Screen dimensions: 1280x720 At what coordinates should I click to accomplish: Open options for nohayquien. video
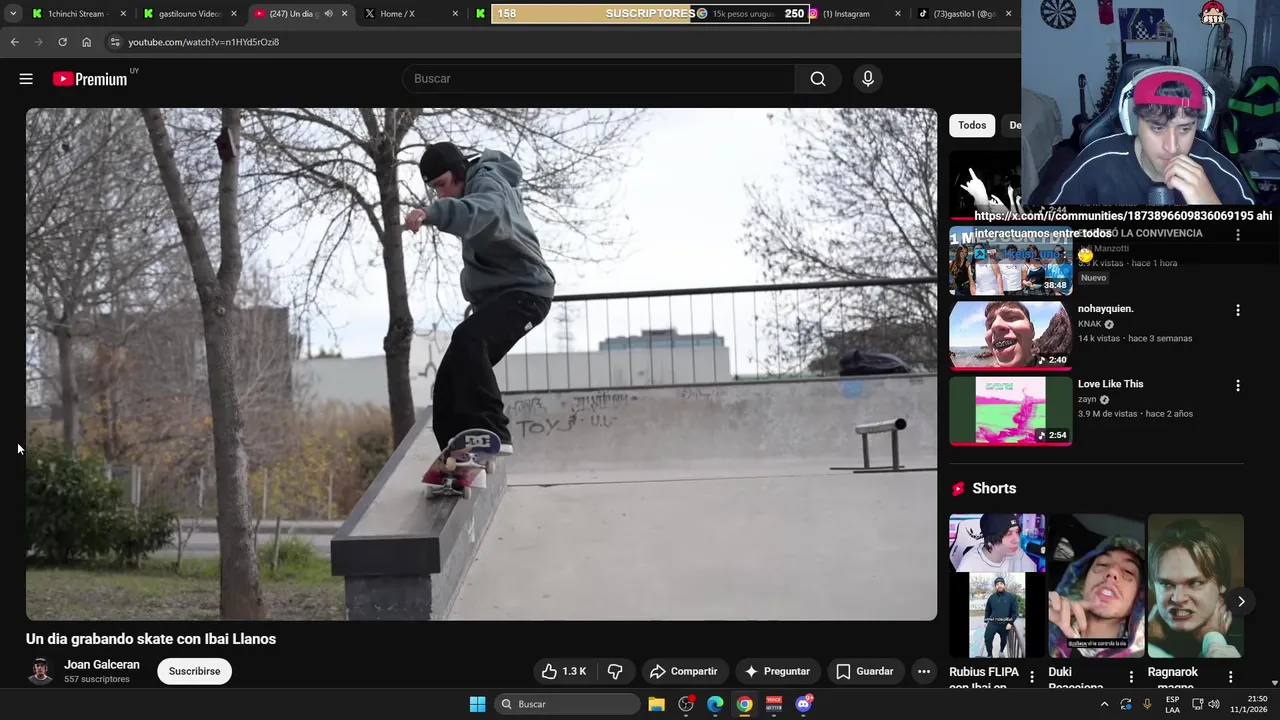click(1238, 310)
